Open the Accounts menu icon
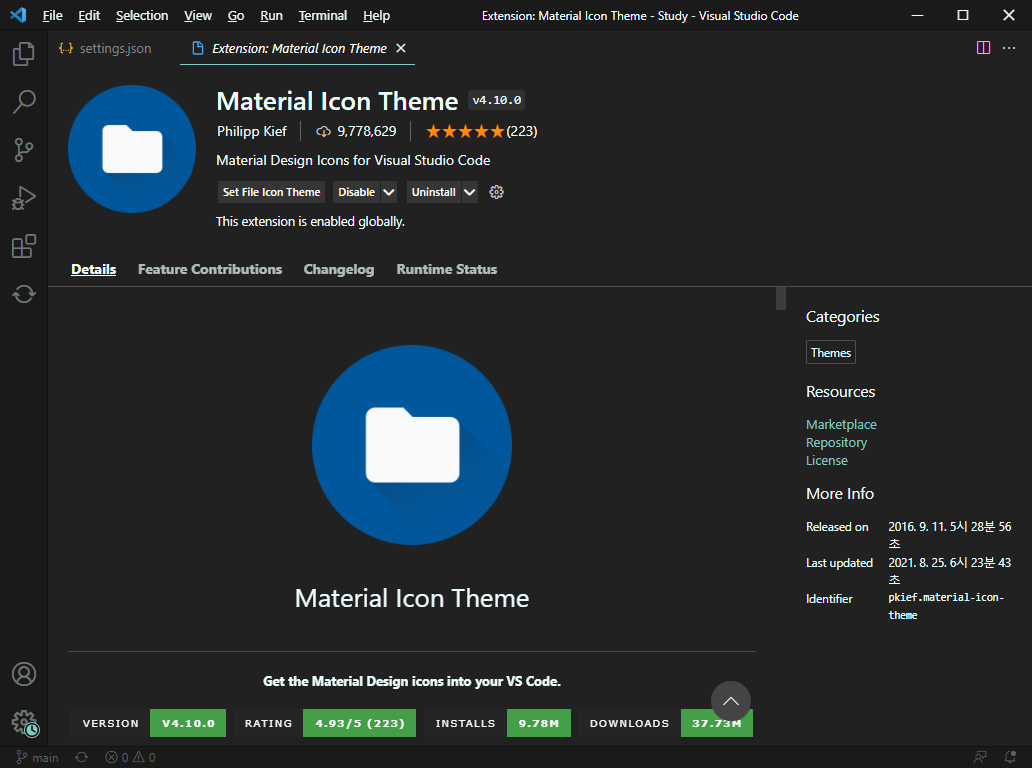1032x768 pixels. click(x=24, y=674)
